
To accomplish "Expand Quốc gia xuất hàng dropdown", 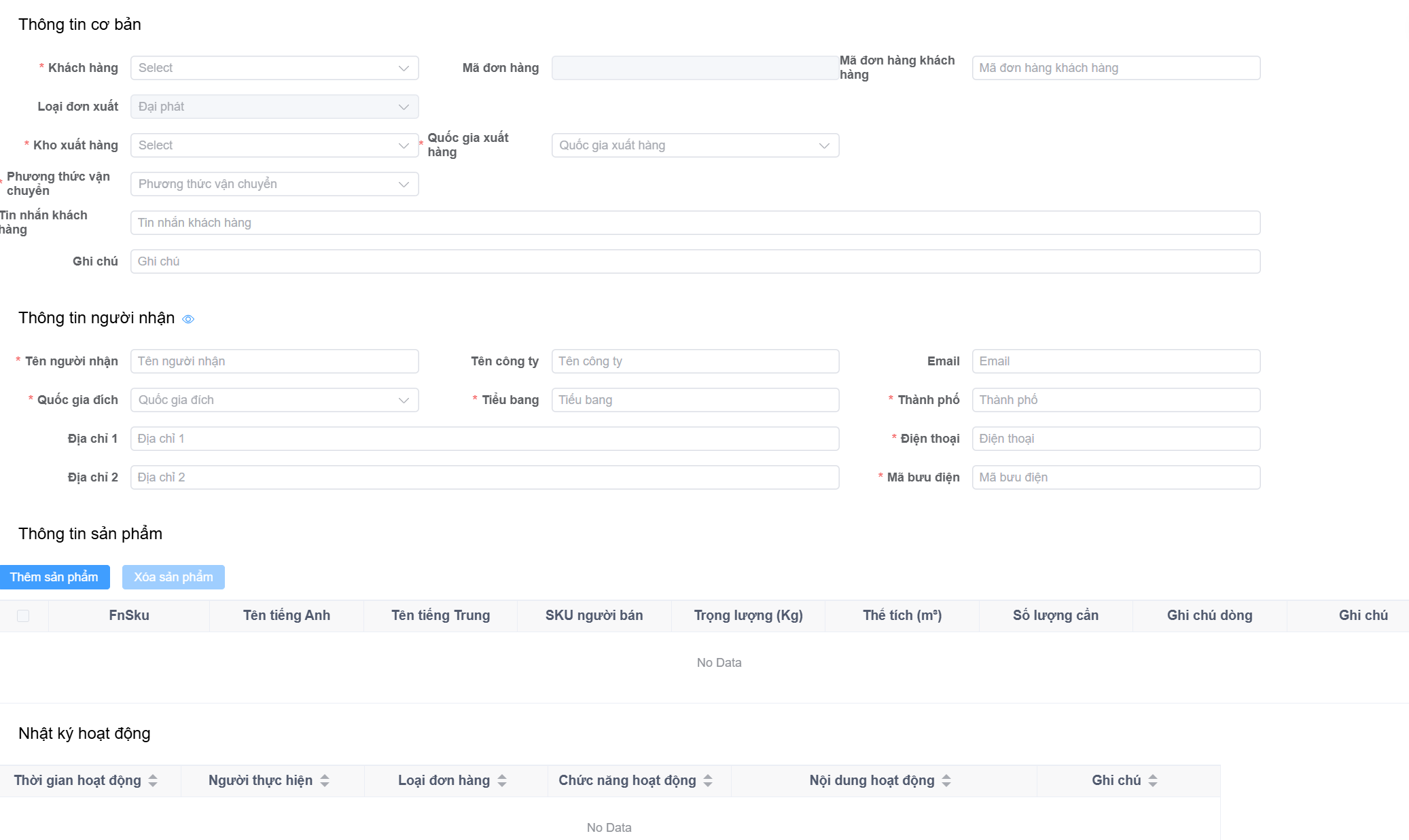I will pyautogui.click(x=694, y=145).
